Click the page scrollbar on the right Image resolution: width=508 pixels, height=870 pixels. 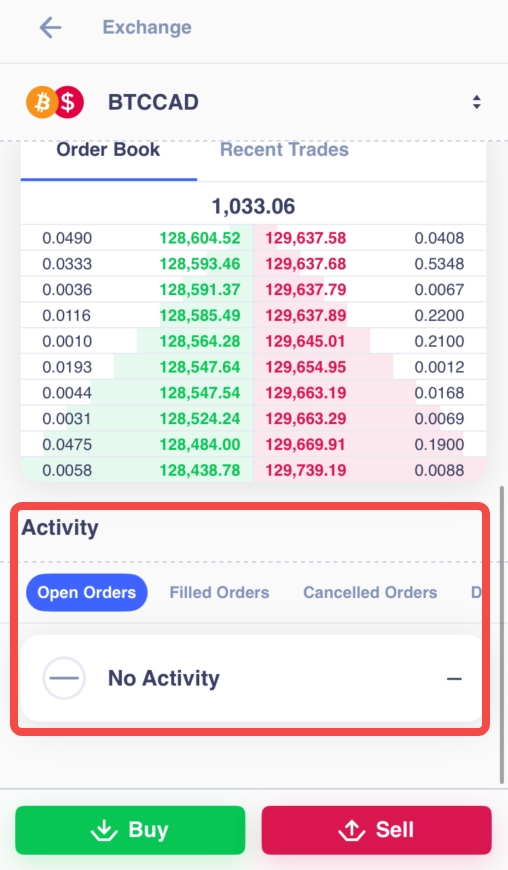502,634
